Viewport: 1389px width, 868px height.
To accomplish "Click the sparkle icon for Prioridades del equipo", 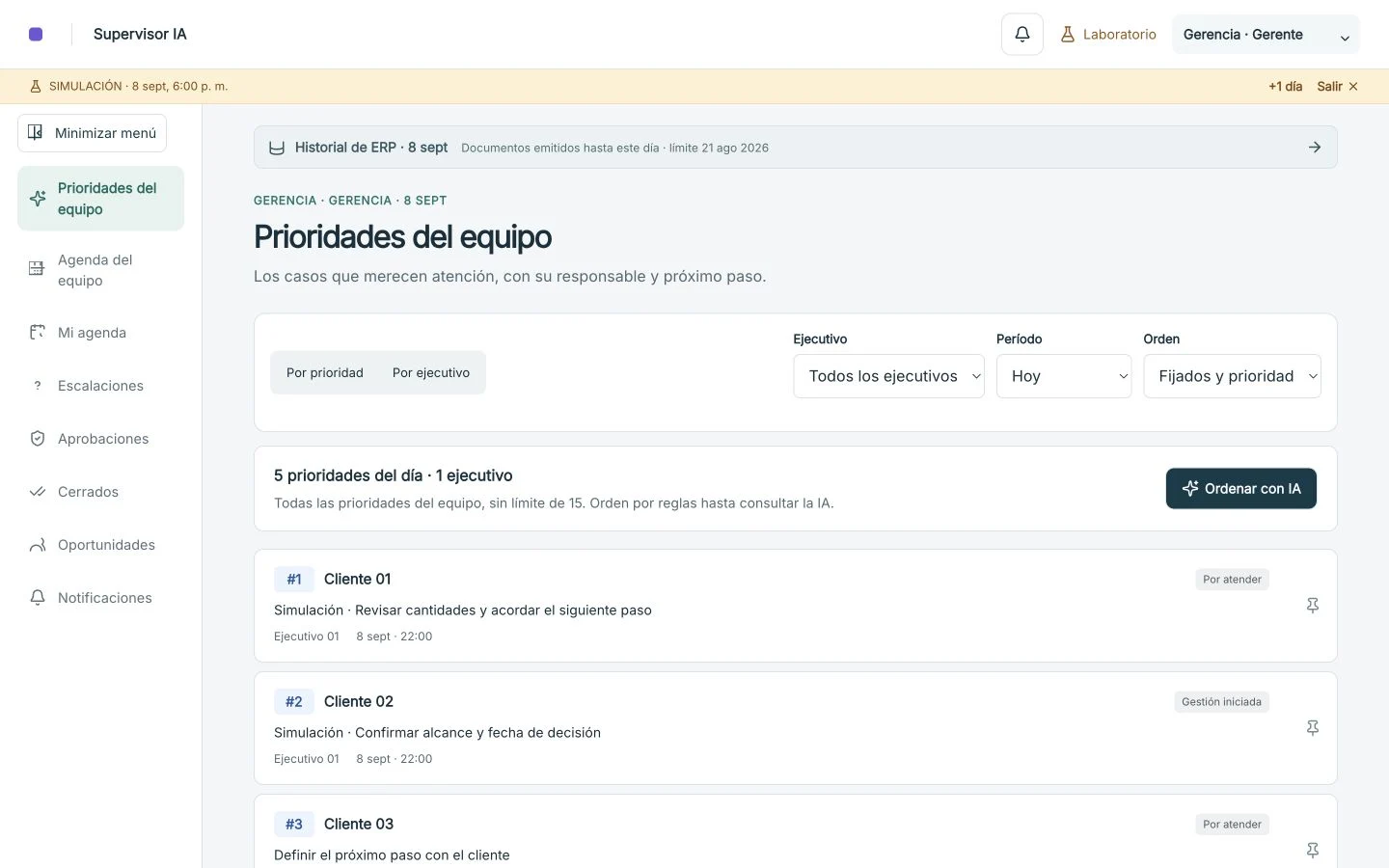I will click(x=38, y=199).
